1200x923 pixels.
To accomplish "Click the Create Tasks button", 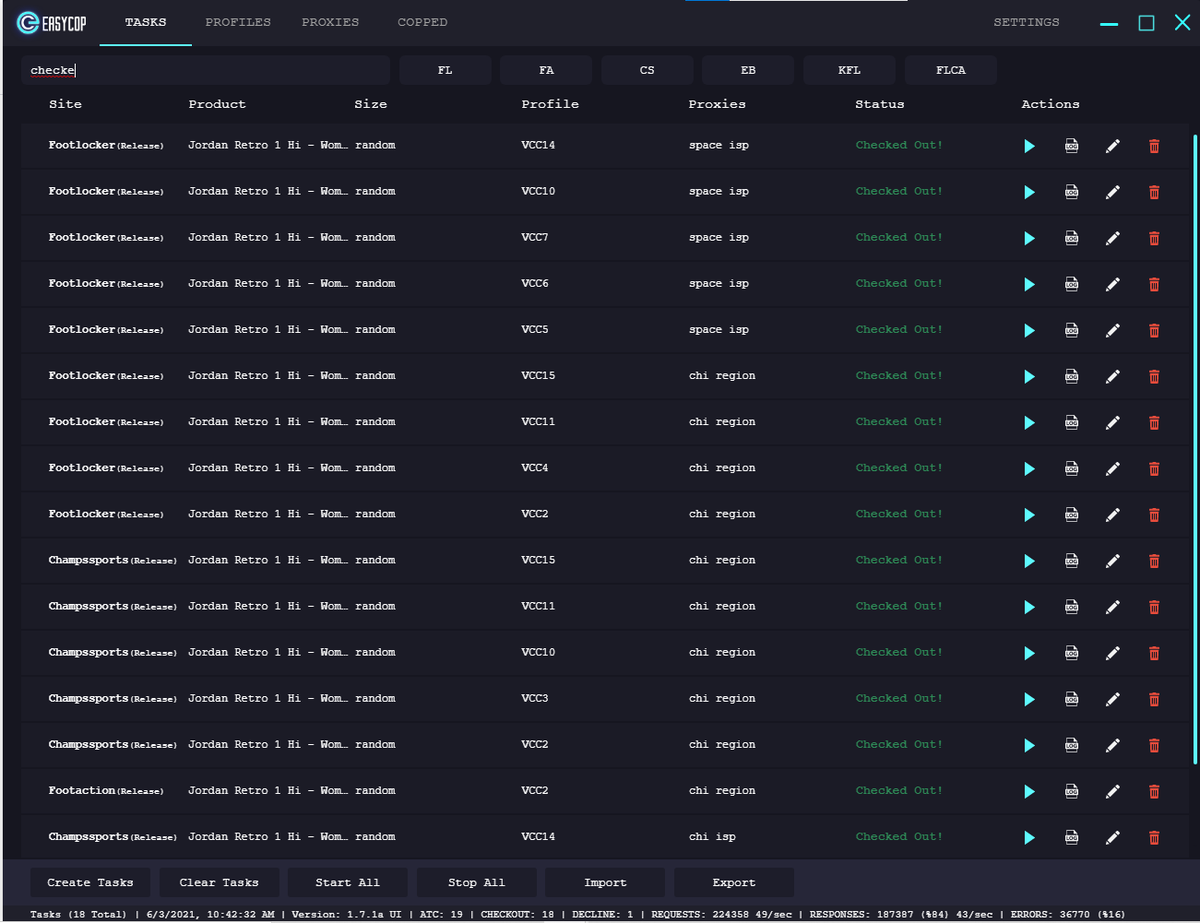I will tap(90, 882).
